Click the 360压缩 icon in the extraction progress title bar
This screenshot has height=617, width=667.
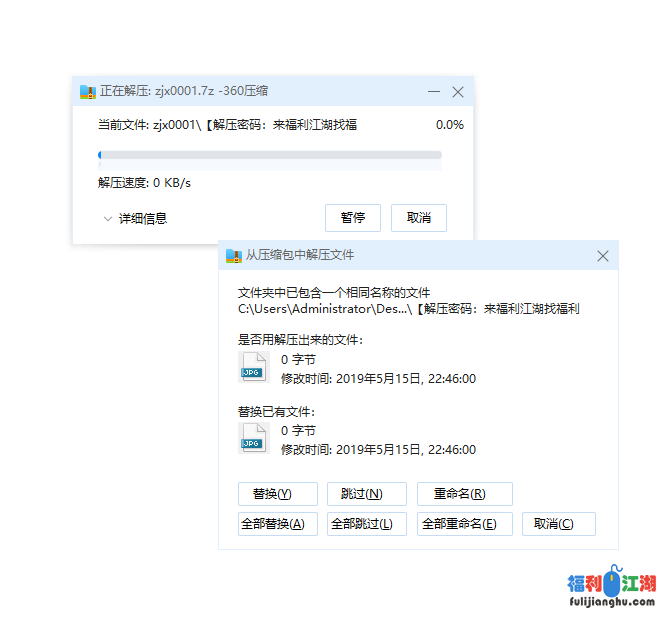(88, 91)
